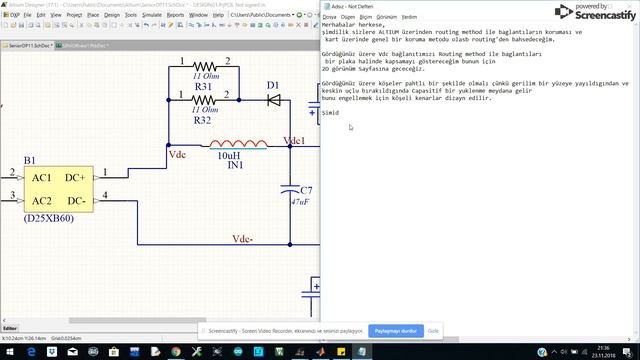The width and height of the screenshot is (640, 360).
Task: Click the schematic horizontal scrollbar thumb
Action: (137, 320)
